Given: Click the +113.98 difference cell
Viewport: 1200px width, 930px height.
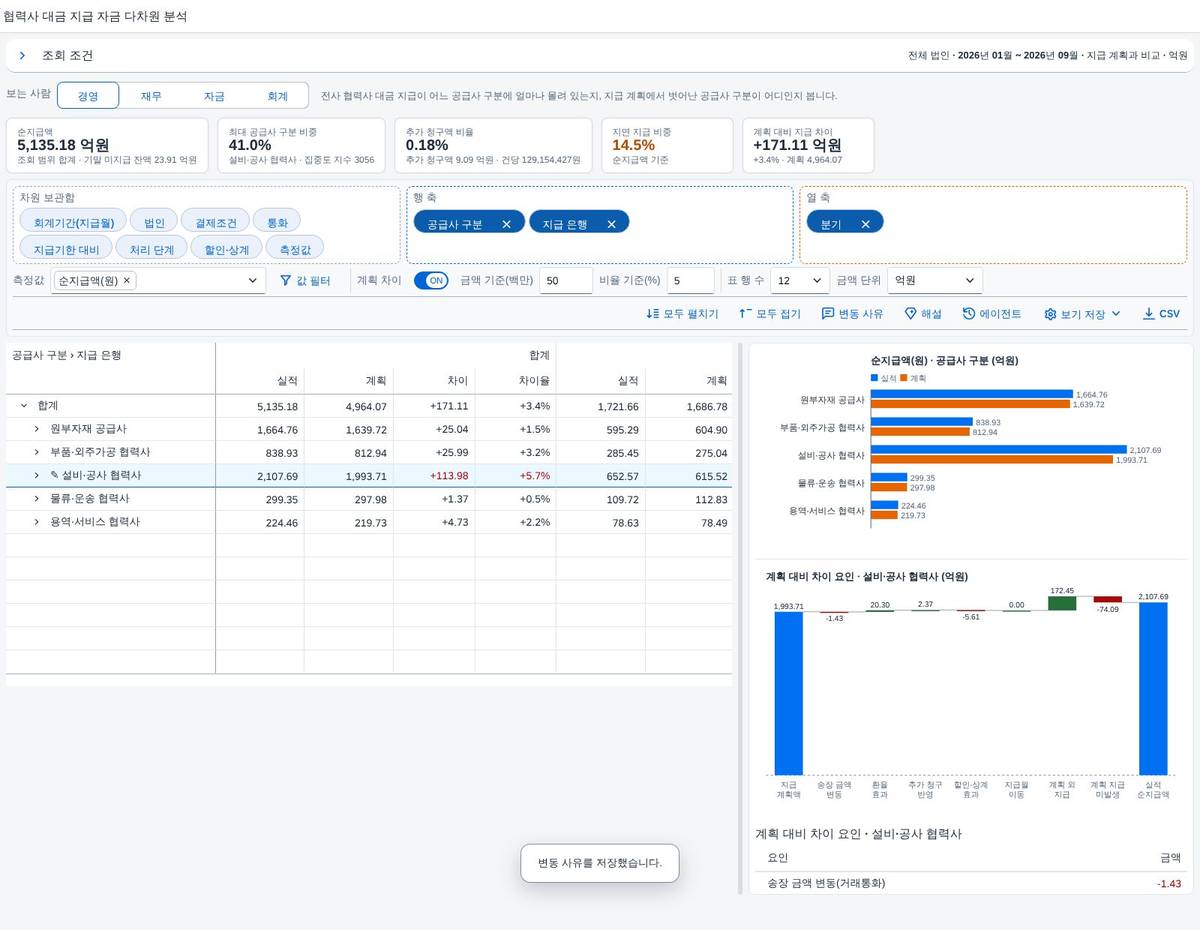Looking at the screenshot, I should 434,476.
